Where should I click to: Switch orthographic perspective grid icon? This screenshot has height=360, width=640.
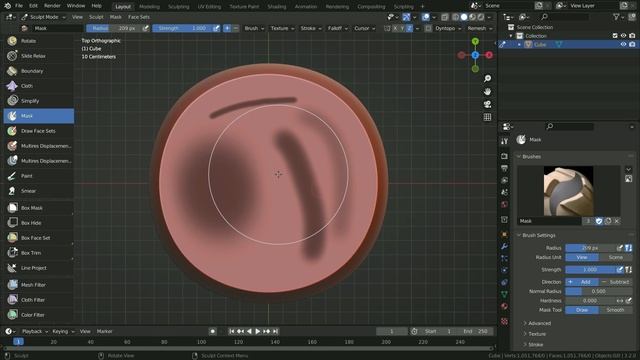coord(487,117)
